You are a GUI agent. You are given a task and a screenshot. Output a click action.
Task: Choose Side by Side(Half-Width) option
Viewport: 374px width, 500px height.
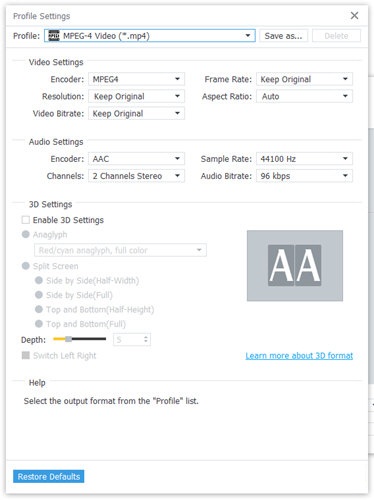pos(39,280)
